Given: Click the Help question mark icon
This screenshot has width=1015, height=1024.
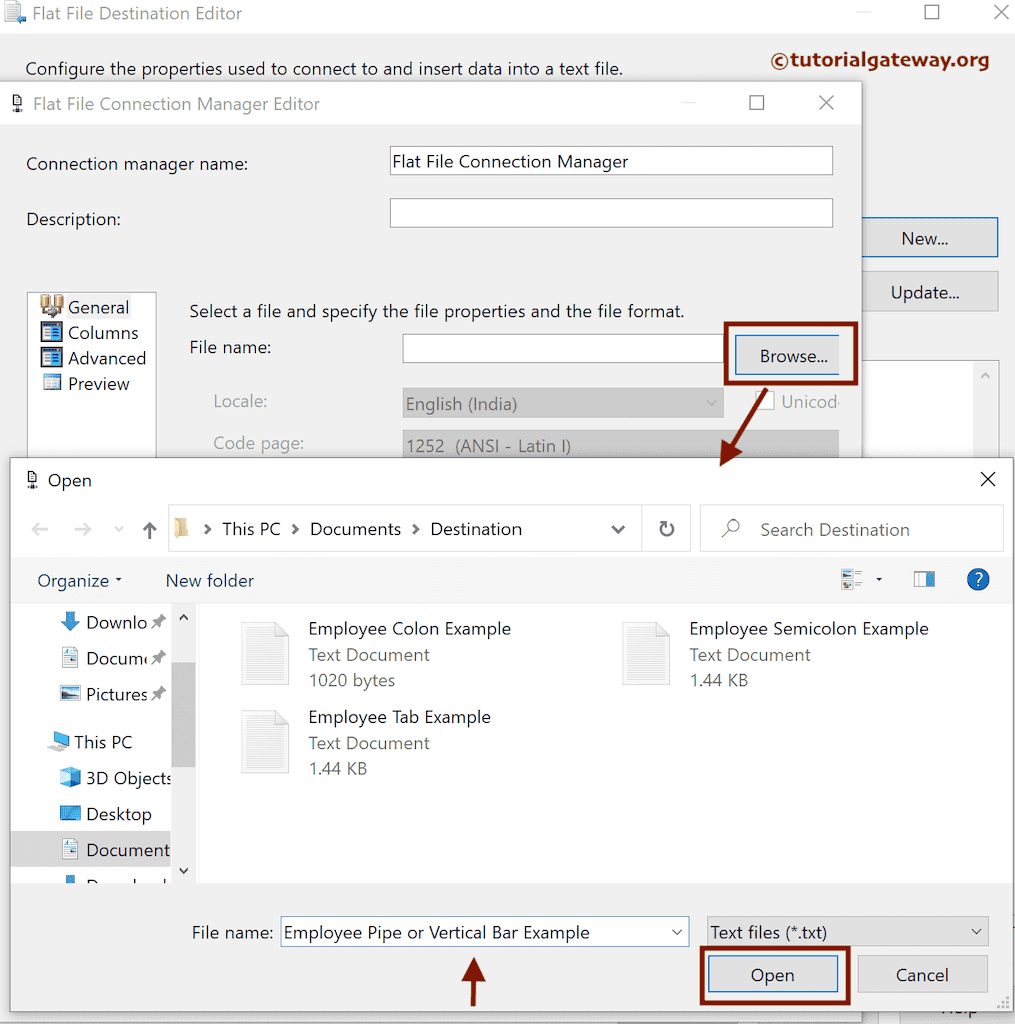Looking at the screenshot, I should 978,579.
